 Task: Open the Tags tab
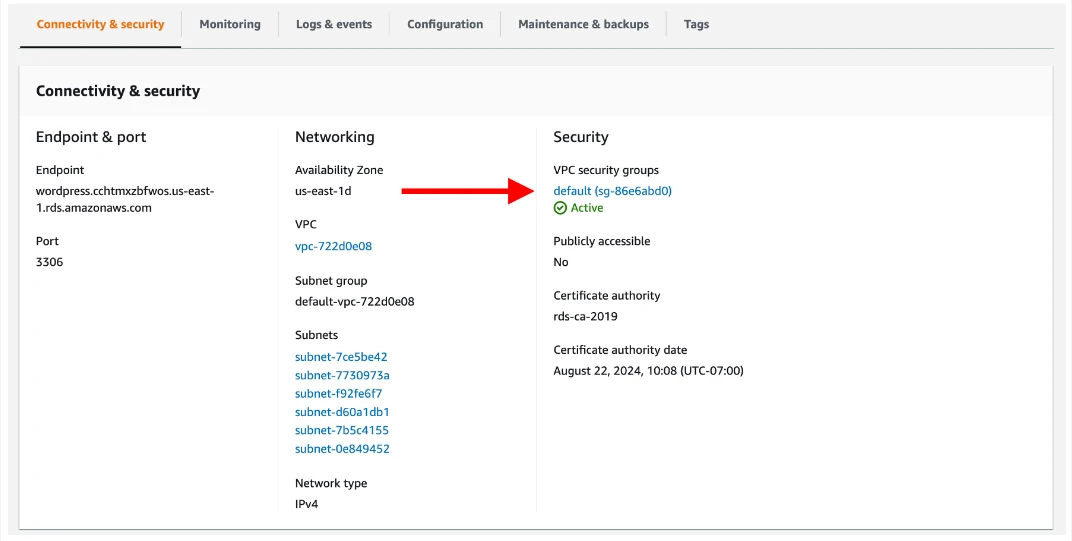point(696,24)
